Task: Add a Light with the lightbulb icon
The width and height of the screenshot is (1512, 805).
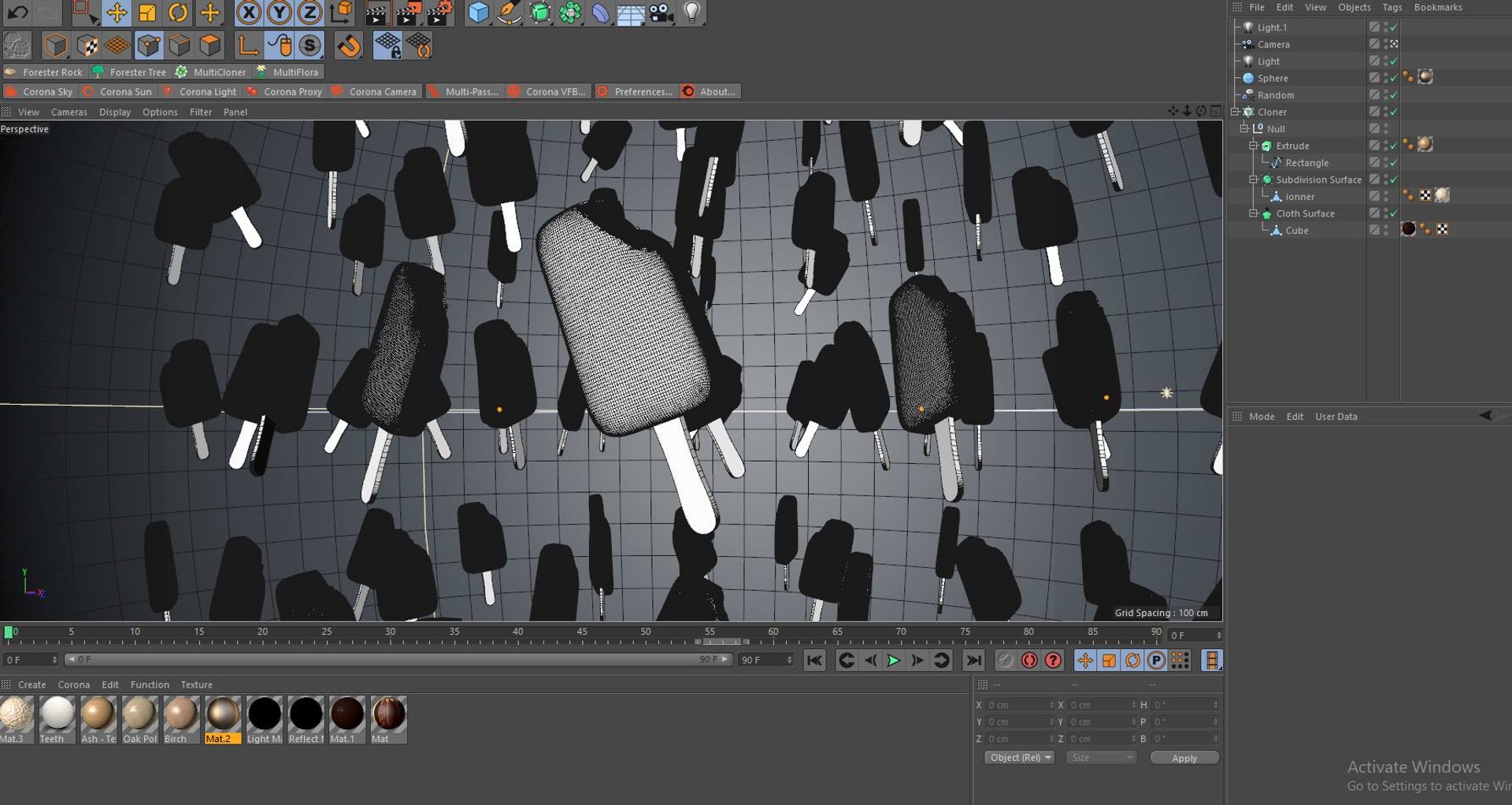Action: [x=691, y=12]
